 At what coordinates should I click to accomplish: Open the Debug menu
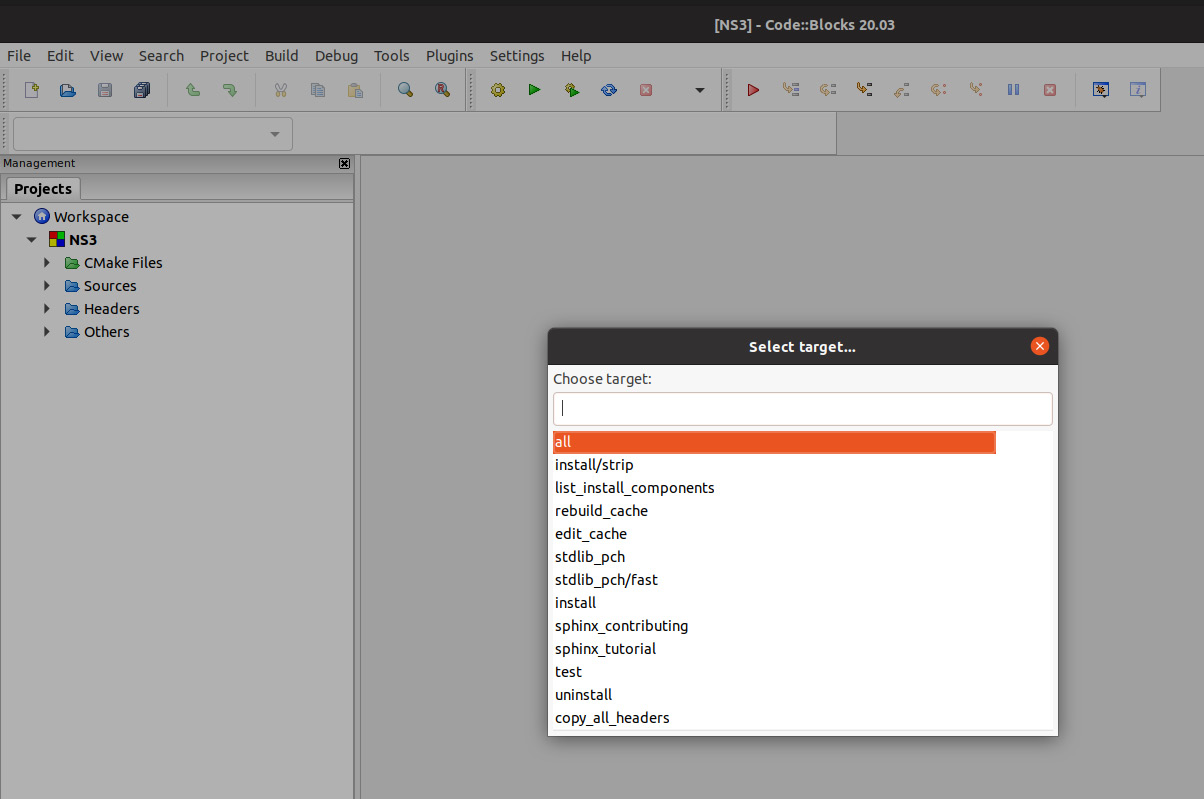pyautogui.click(x=337, y=56)
